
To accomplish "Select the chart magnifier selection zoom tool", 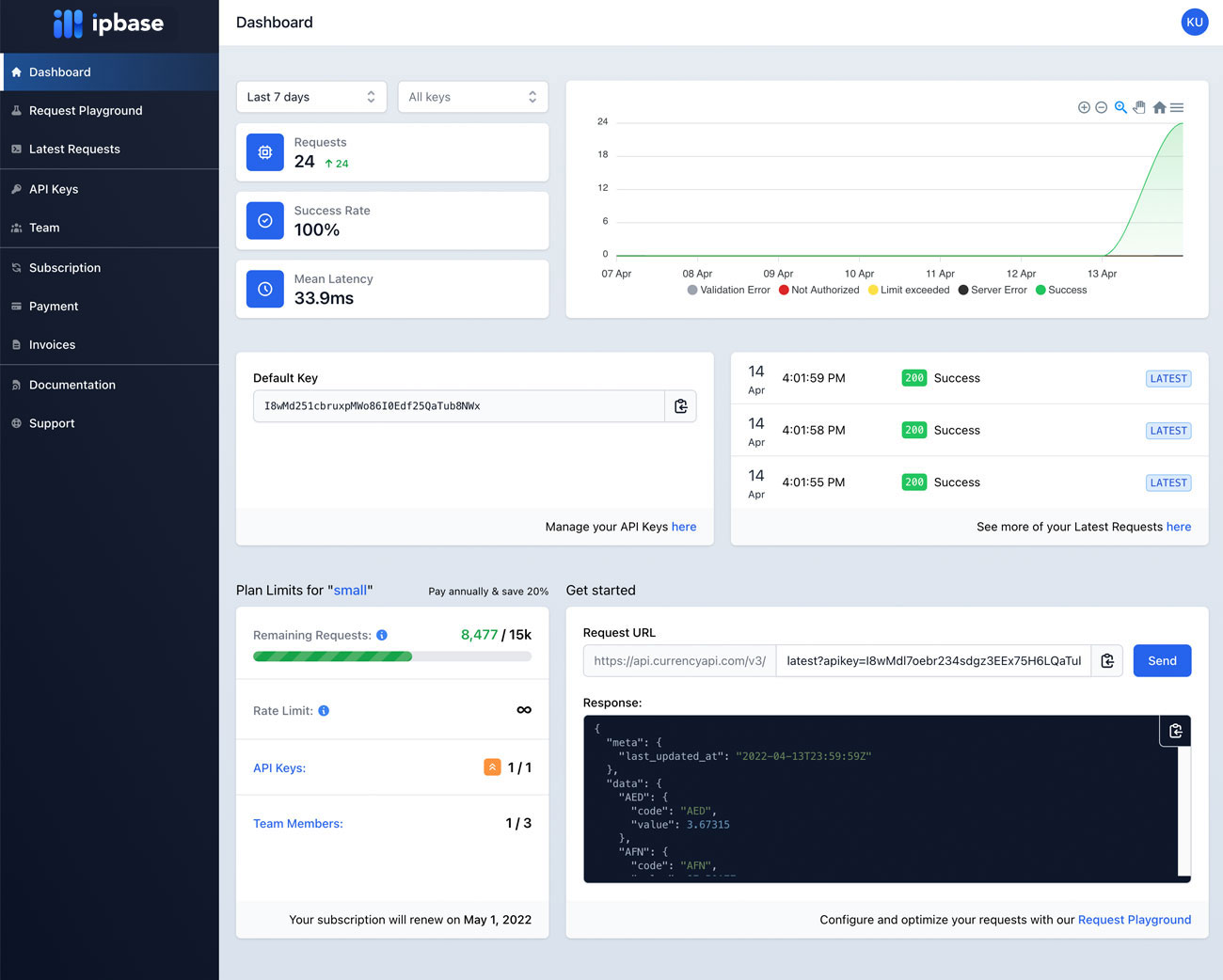I will (1120, 108).
